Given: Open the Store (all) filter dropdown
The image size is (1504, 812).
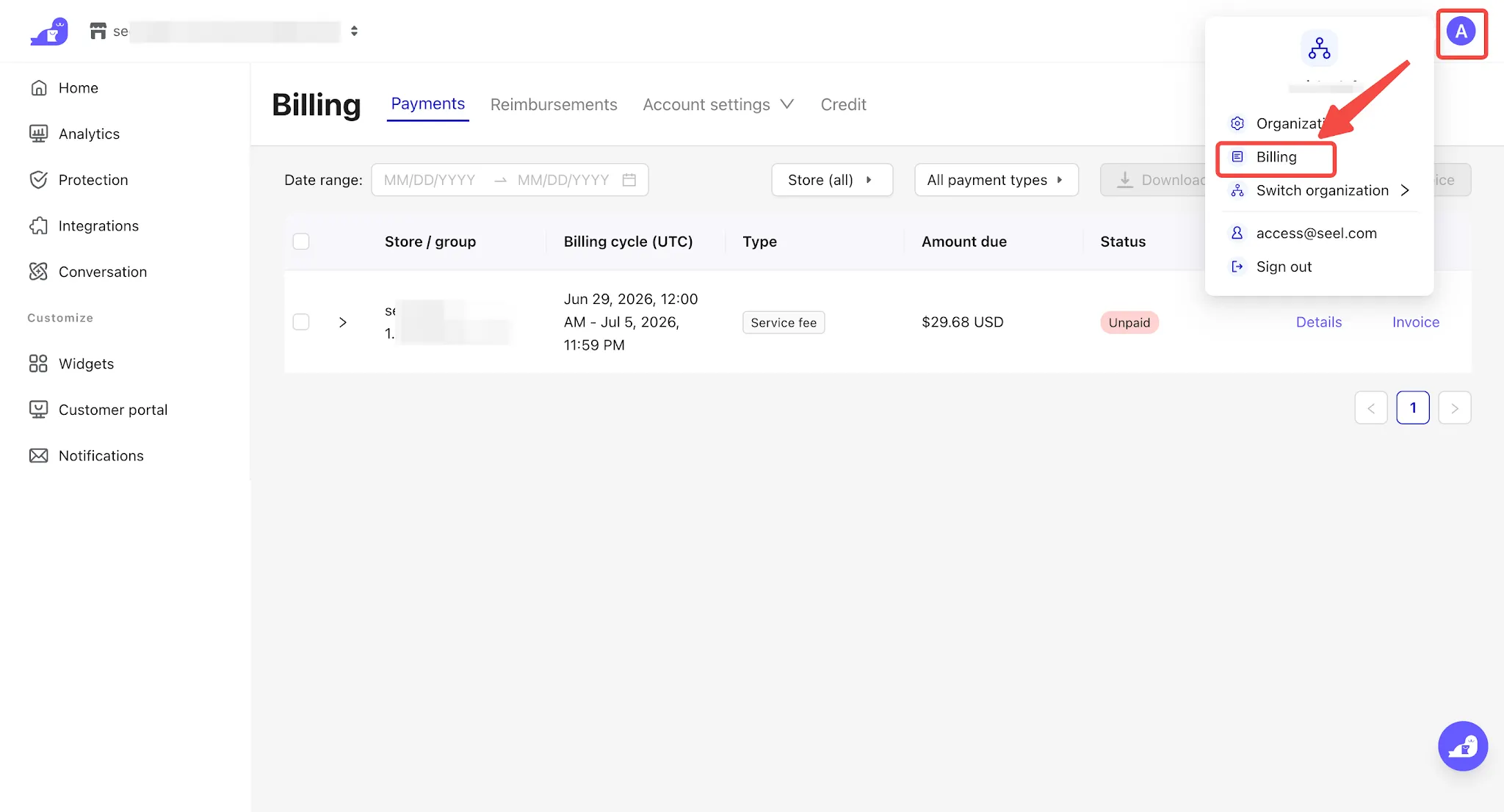Looking at the screenshot, I should coord(832,180).
